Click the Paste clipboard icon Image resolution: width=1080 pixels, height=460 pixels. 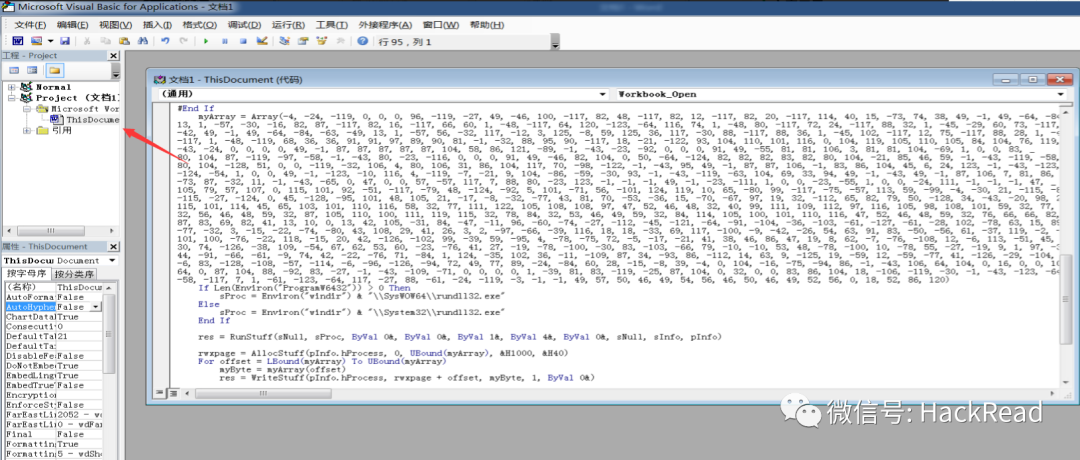(x=125, y=41)
